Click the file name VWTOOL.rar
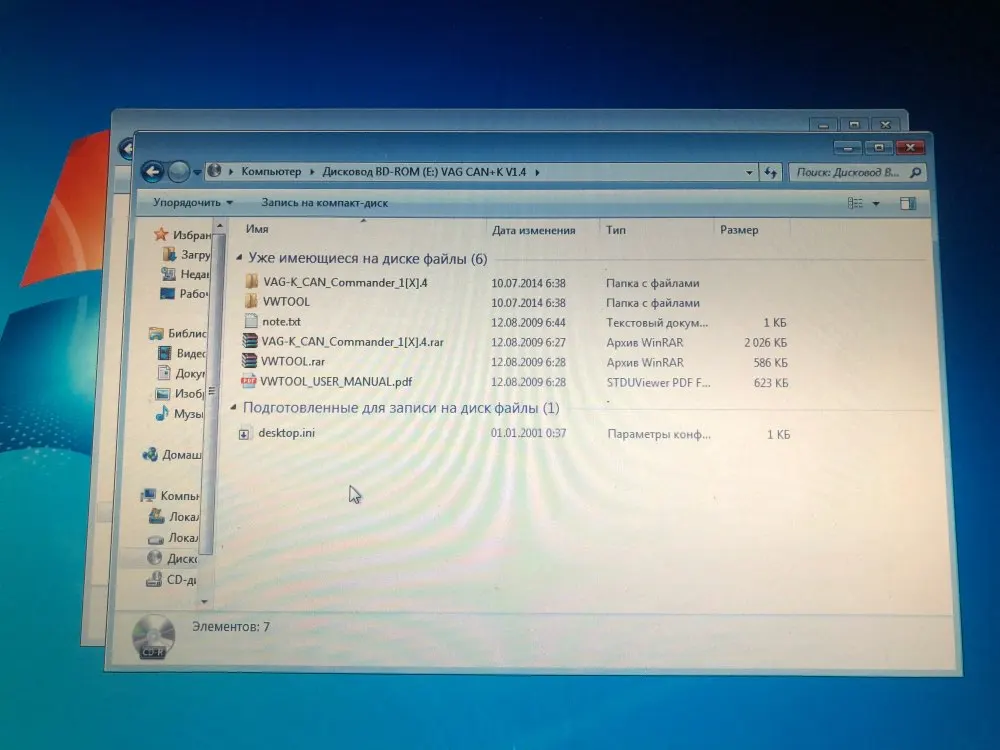 click(293, 361)
